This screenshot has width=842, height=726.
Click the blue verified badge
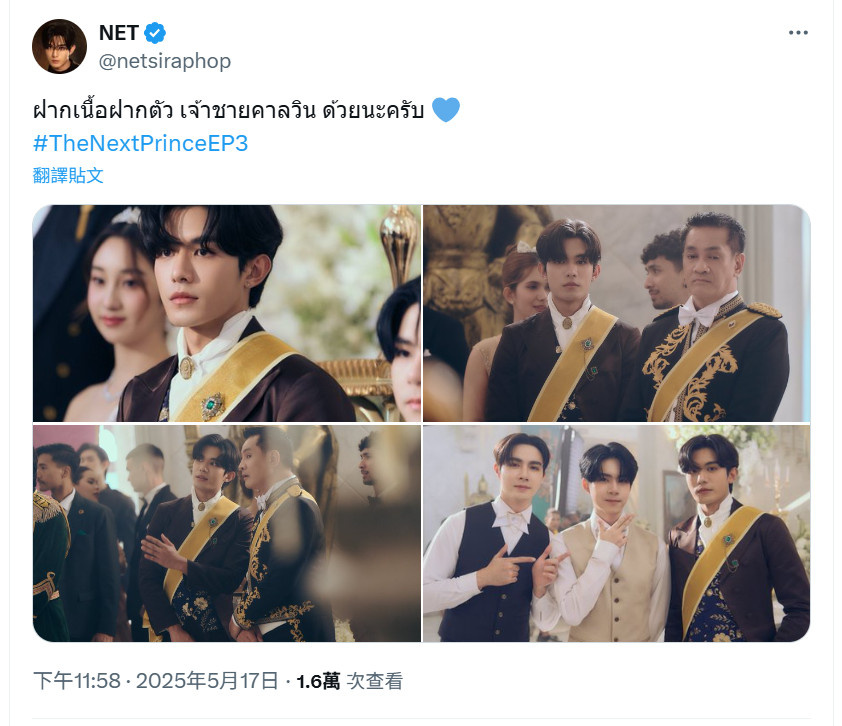155,33
